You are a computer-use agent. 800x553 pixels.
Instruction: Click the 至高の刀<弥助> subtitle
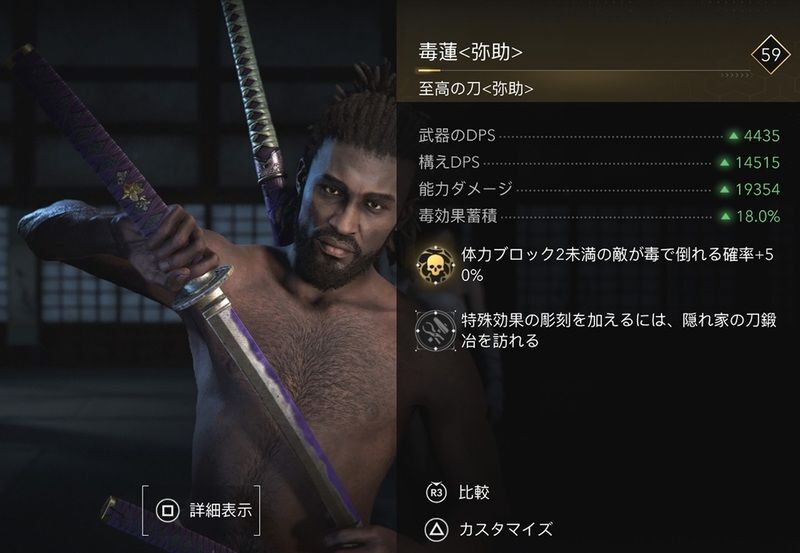coord(476,89)
